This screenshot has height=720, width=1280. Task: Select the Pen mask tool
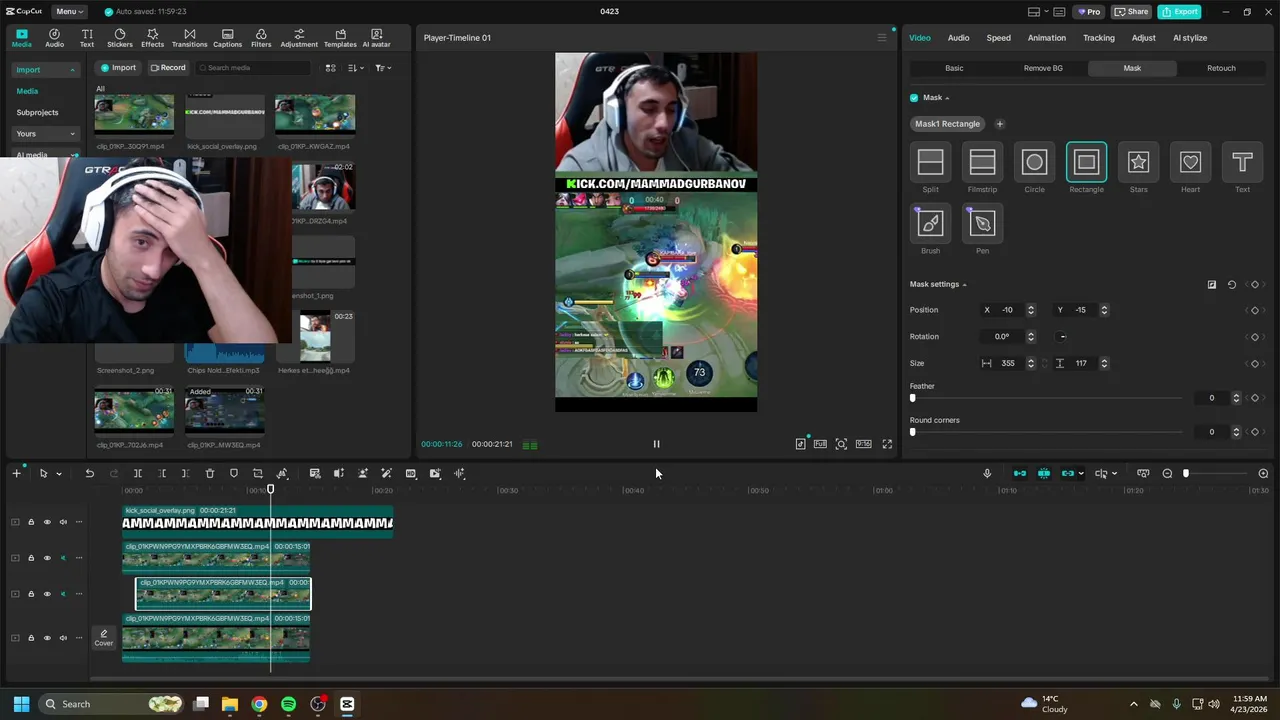click(982, 223)
